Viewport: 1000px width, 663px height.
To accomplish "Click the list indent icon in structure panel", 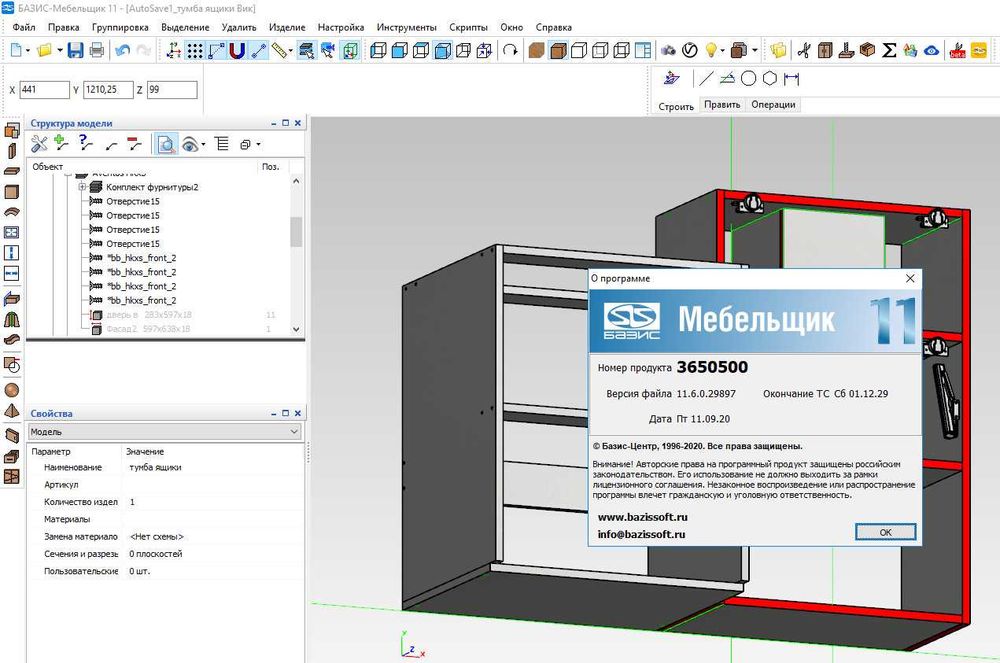I will (x=221, y=144).
